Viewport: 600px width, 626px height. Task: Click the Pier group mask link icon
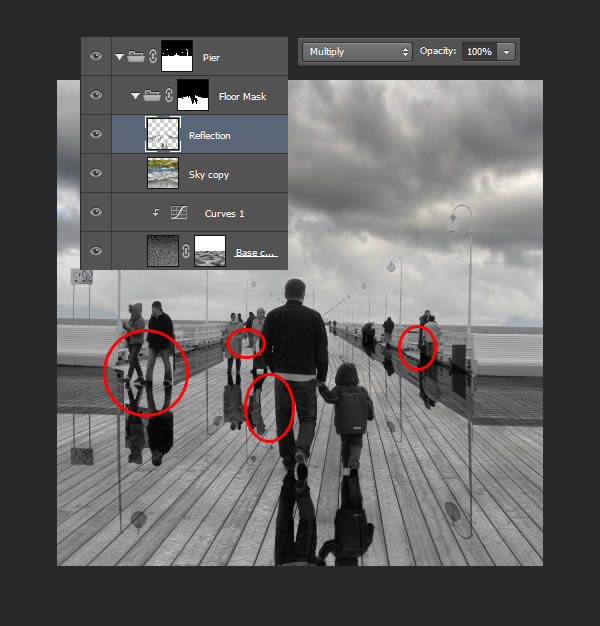152,57
